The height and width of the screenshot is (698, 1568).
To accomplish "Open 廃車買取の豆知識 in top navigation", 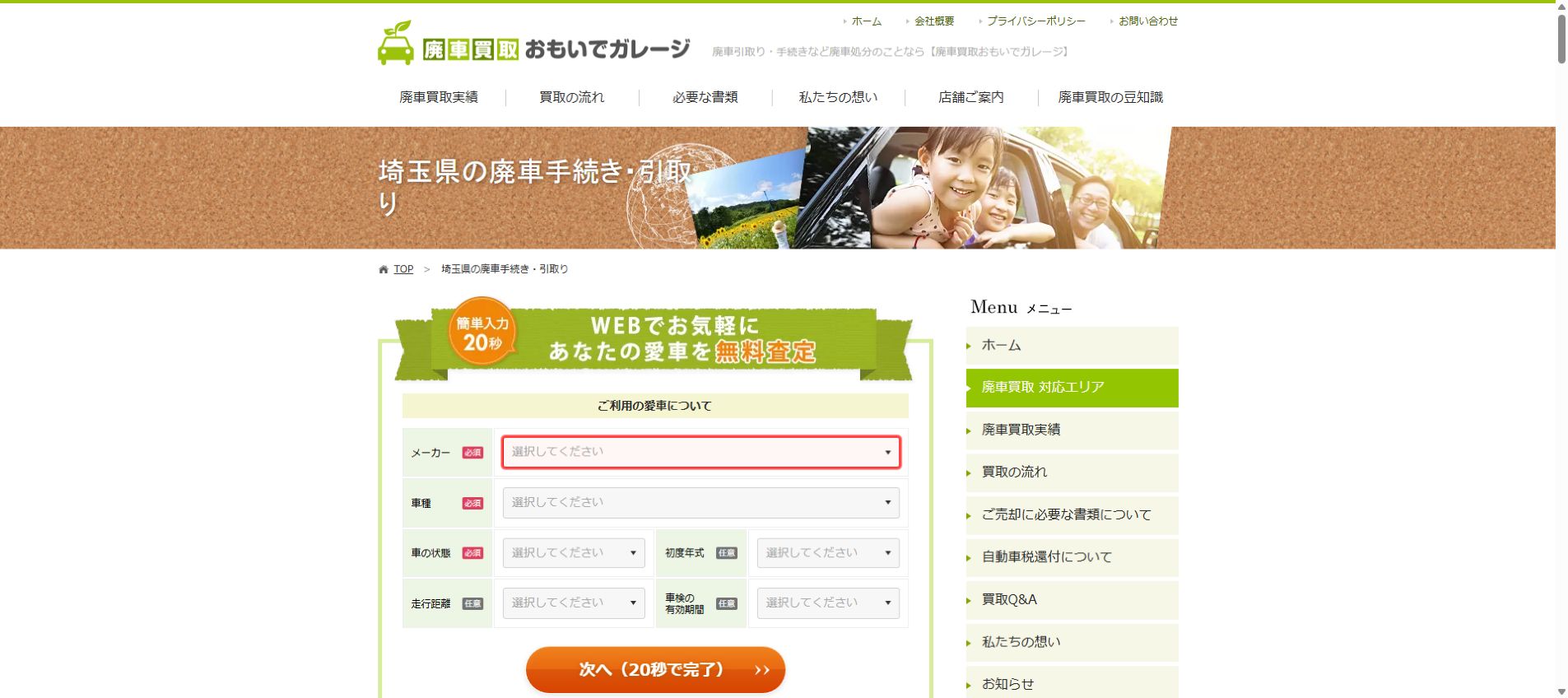I will click(1110, 97).
